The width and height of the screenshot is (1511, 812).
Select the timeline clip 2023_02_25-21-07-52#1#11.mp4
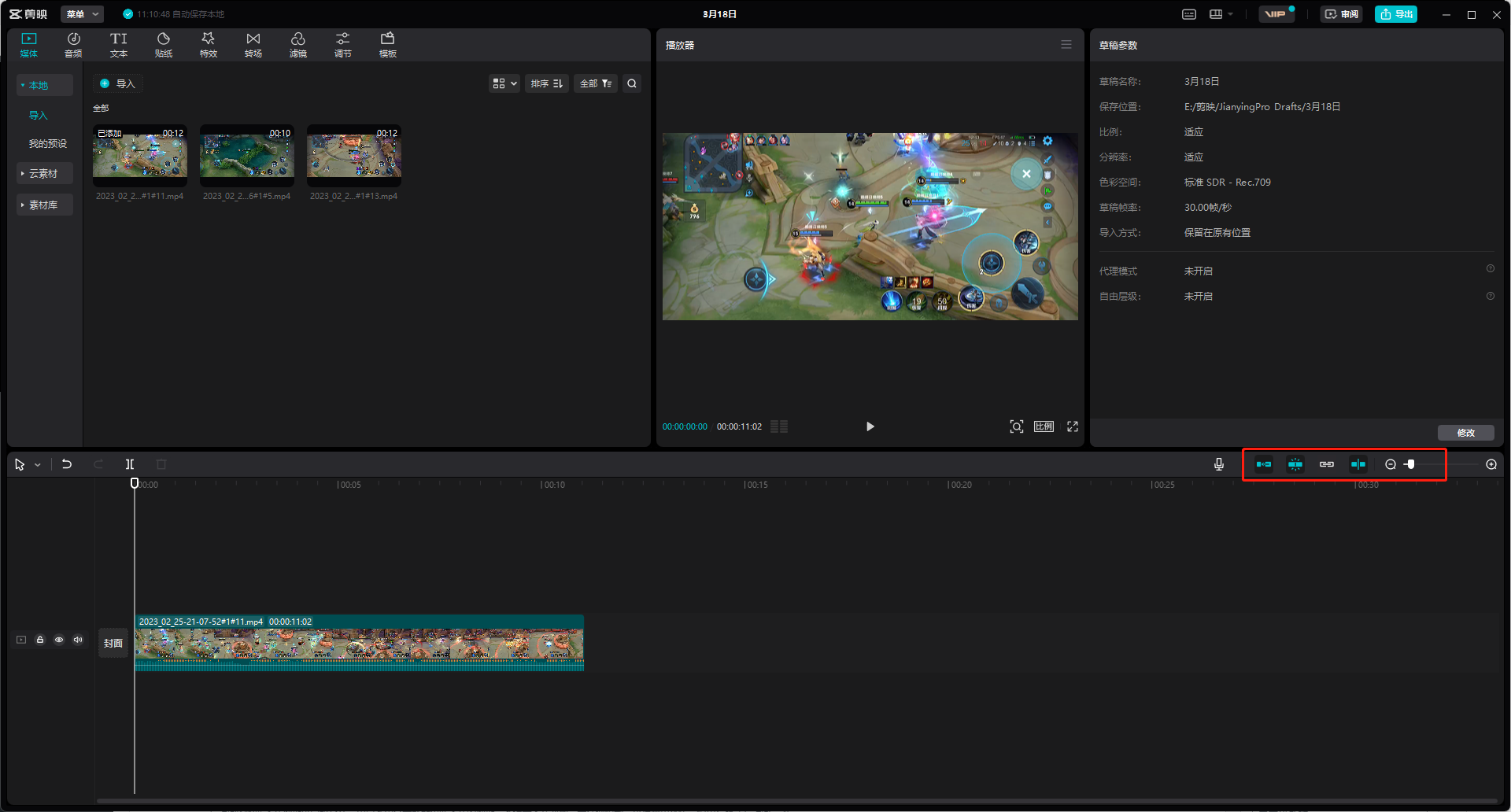coord(360,643)
